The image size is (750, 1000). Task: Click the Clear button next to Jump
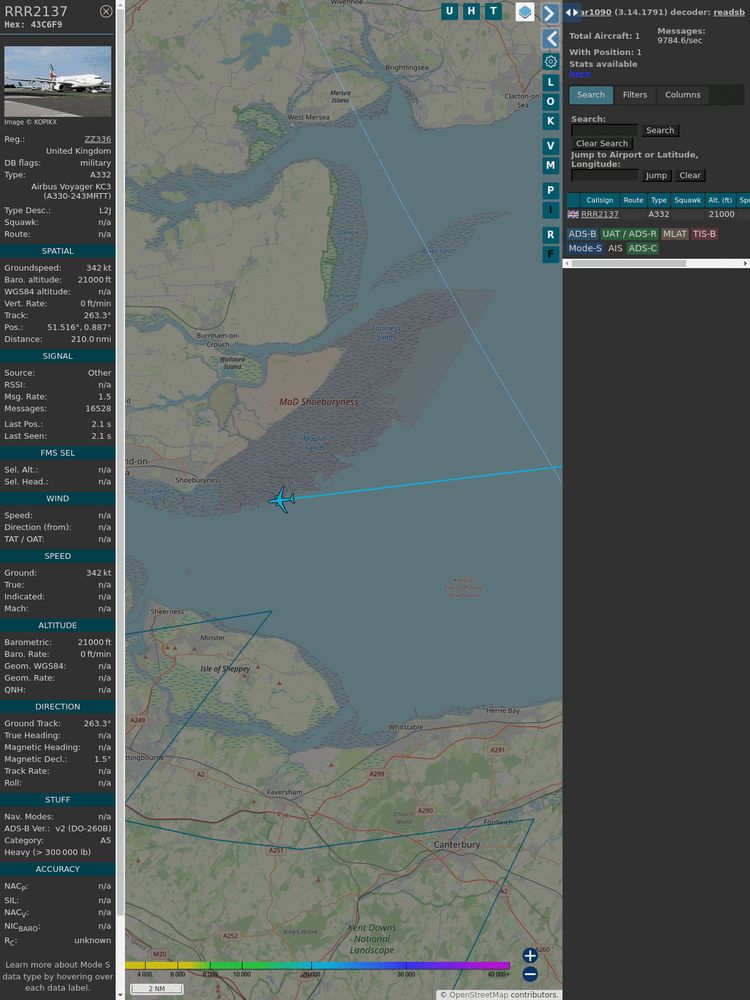690,175
